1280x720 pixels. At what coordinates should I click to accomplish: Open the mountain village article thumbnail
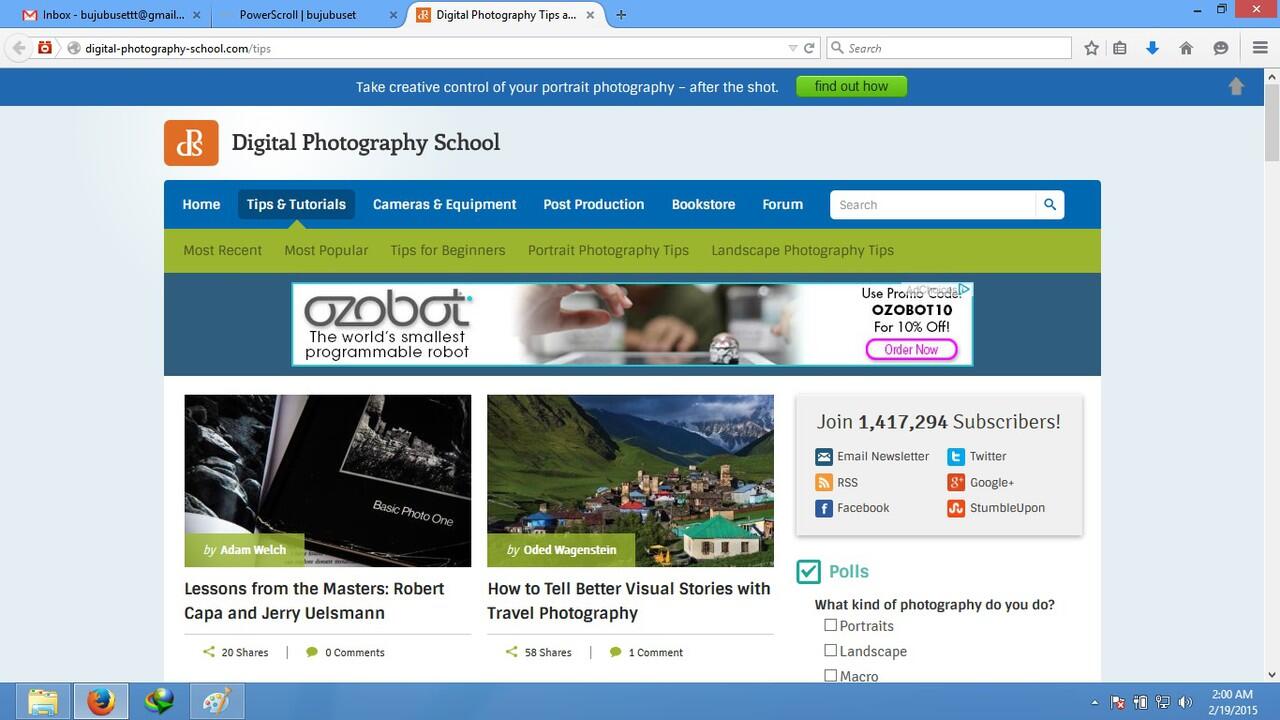point(630,481)
